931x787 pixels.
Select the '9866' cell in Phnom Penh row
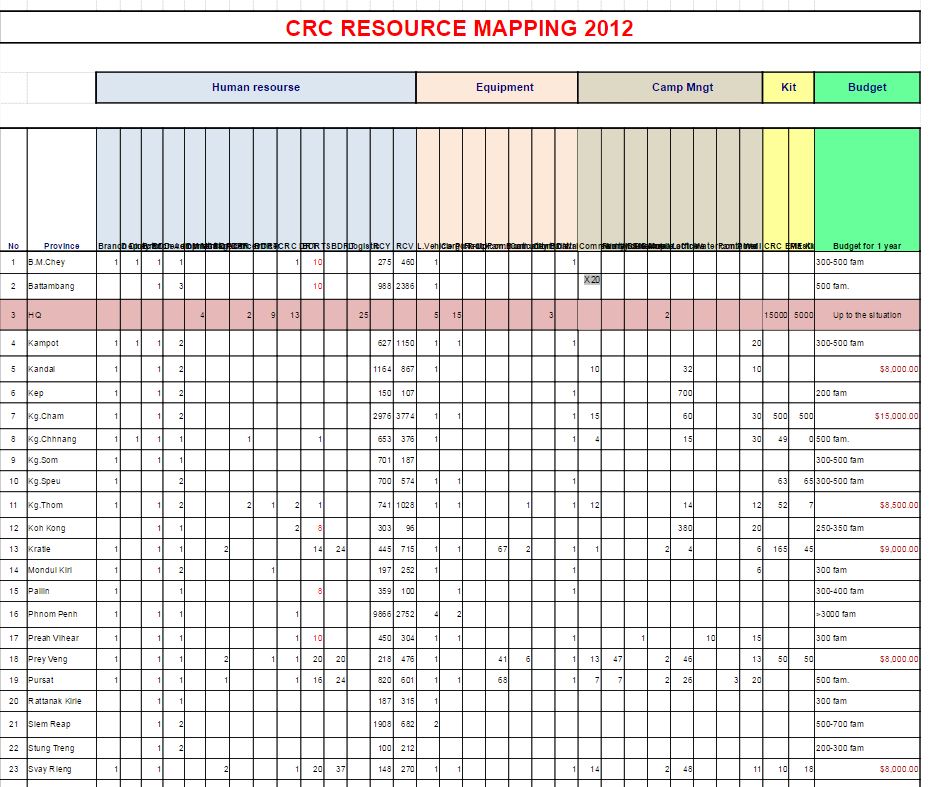pyautogui.click(x=382, y=614)
